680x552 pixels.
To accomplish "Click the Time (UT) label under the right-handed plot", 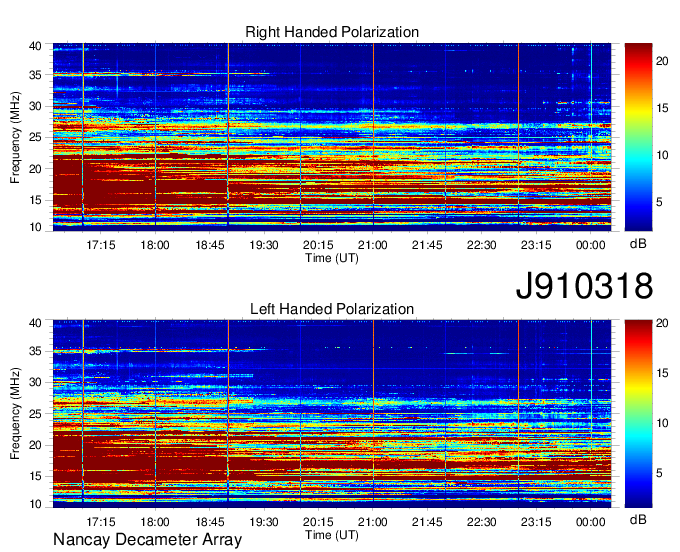I will 332,258.
